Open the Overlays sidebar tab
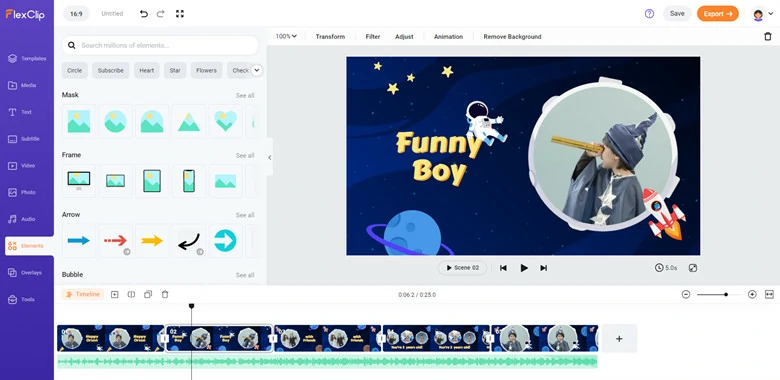 (x=27, y=273)
